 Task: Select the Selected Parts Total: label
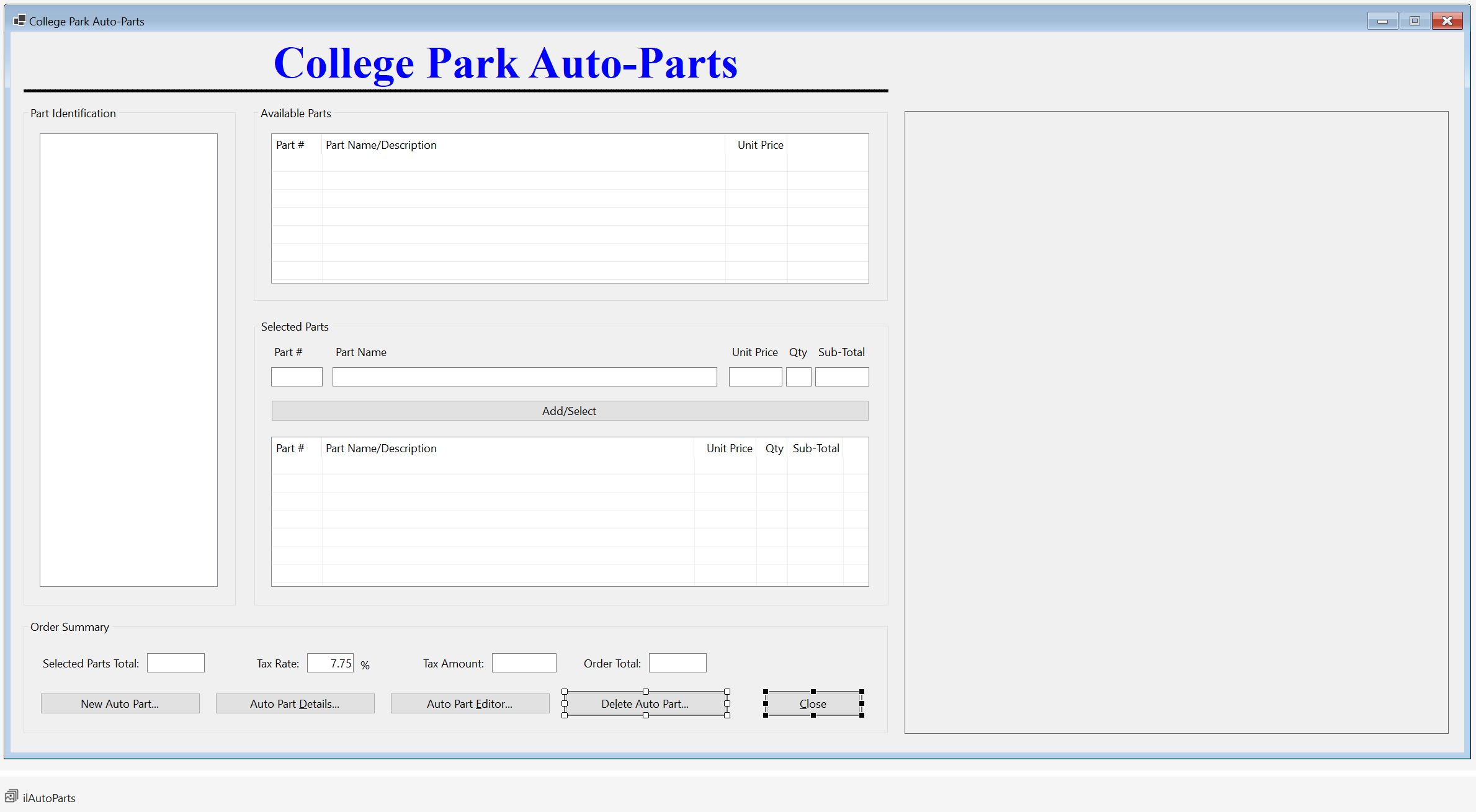tap(91, 663)
